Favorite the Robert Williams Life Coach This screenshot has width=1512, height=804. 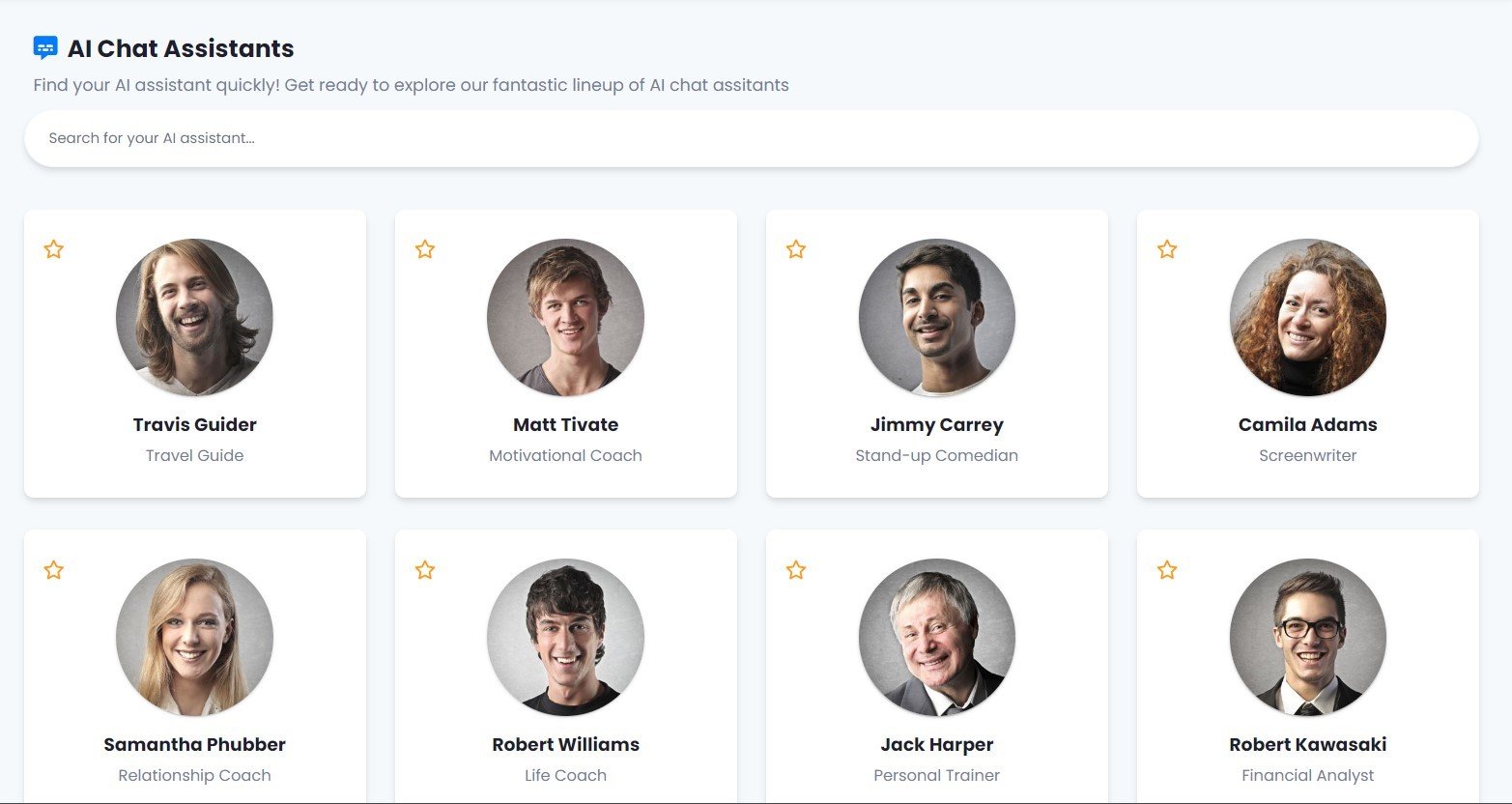(425, 570)
